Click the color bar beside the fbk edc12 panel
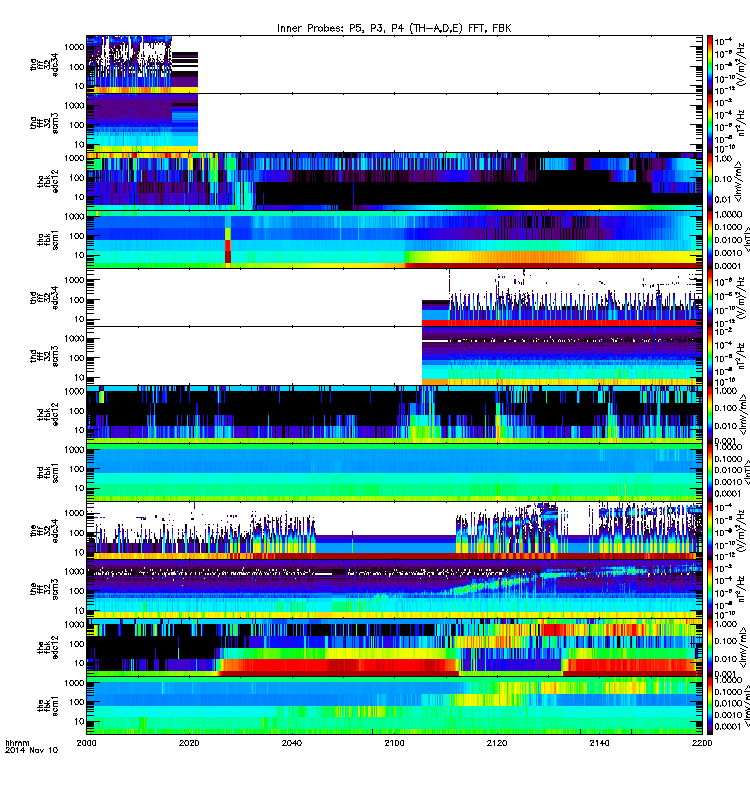 (710, 647)
